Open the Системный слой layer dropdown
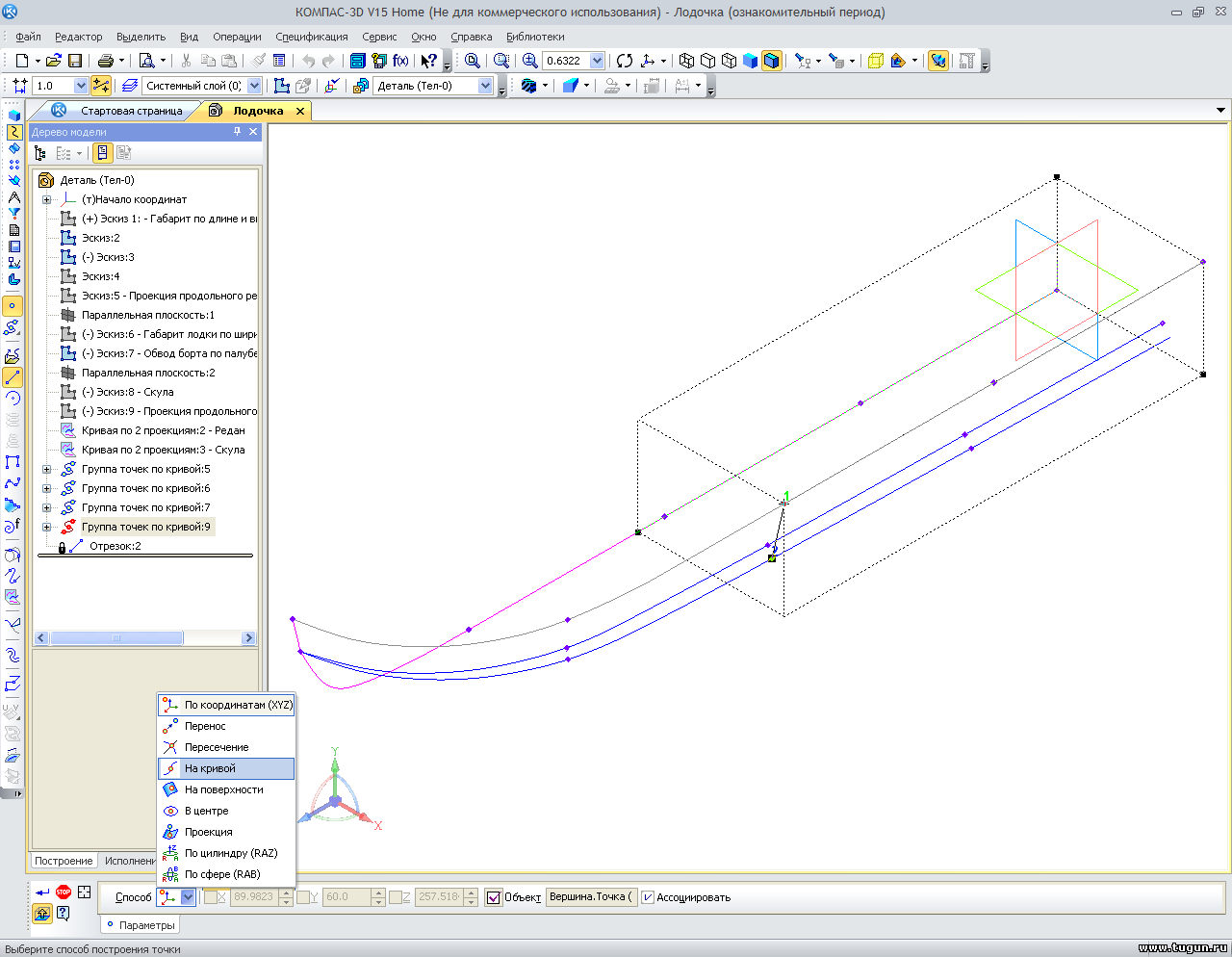This screenshot has width=1232, height=957. [254, 86]
